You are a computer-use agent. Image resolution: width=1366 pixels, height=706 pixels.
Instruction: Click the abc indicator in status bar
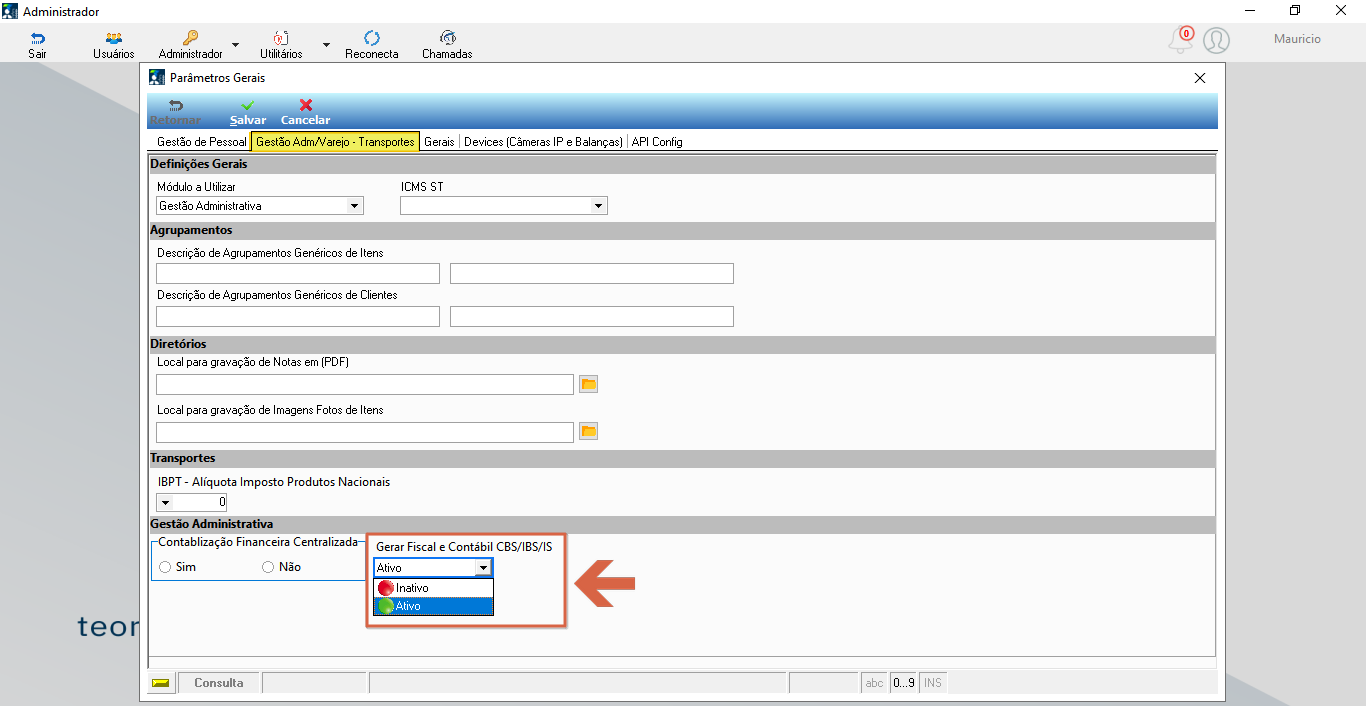coord(874,683)
